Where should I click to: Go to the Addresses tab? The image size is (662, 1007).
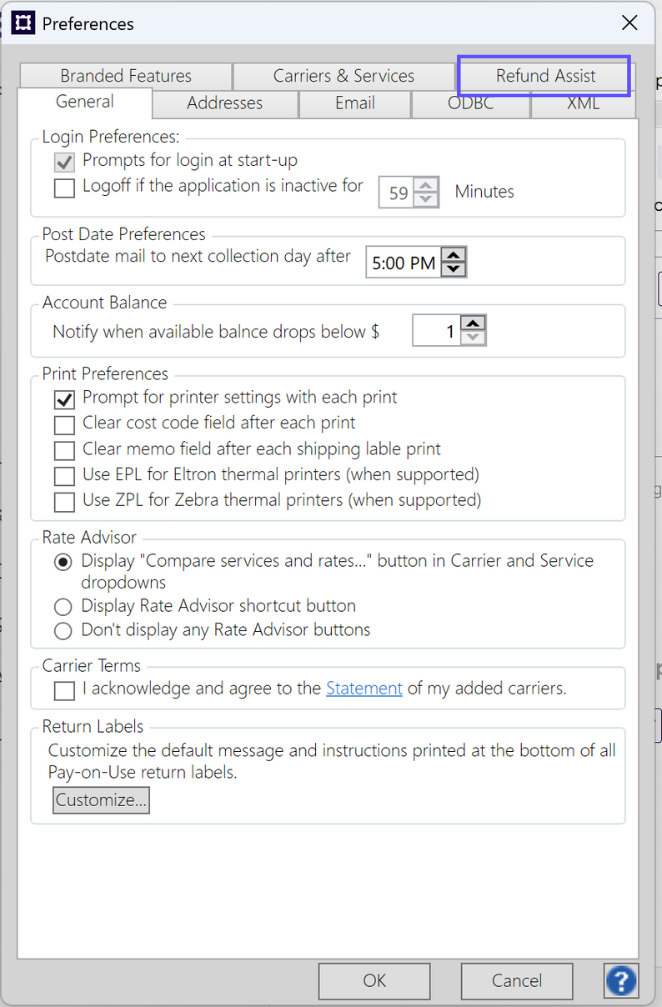pos(224,103)
